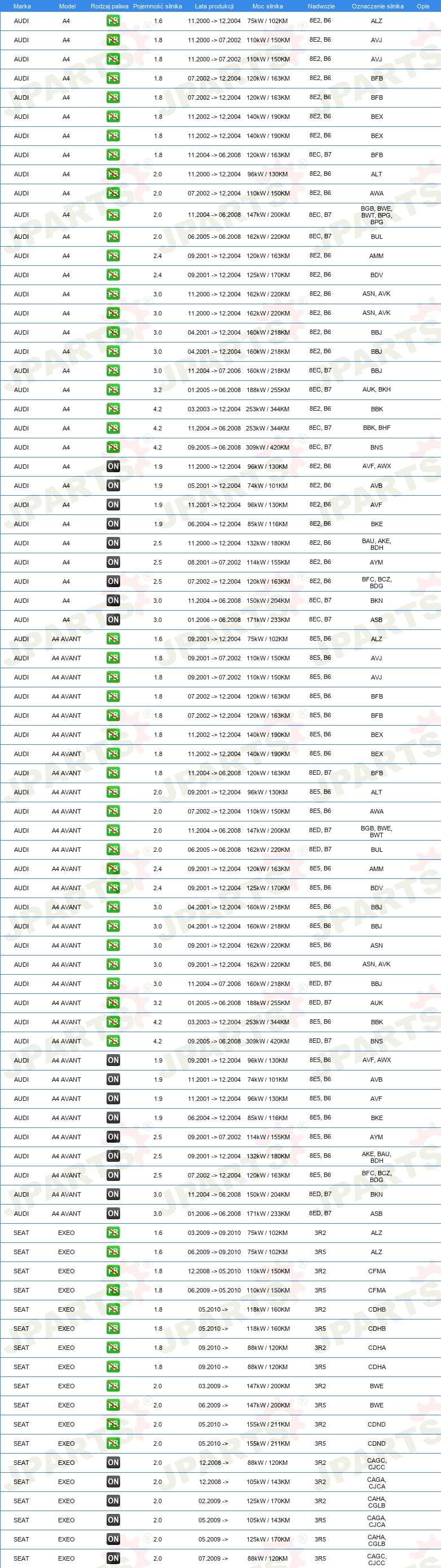Select '309kW / 420KM' in A4 AVANT BNS row

click(x=267, y=1041)
